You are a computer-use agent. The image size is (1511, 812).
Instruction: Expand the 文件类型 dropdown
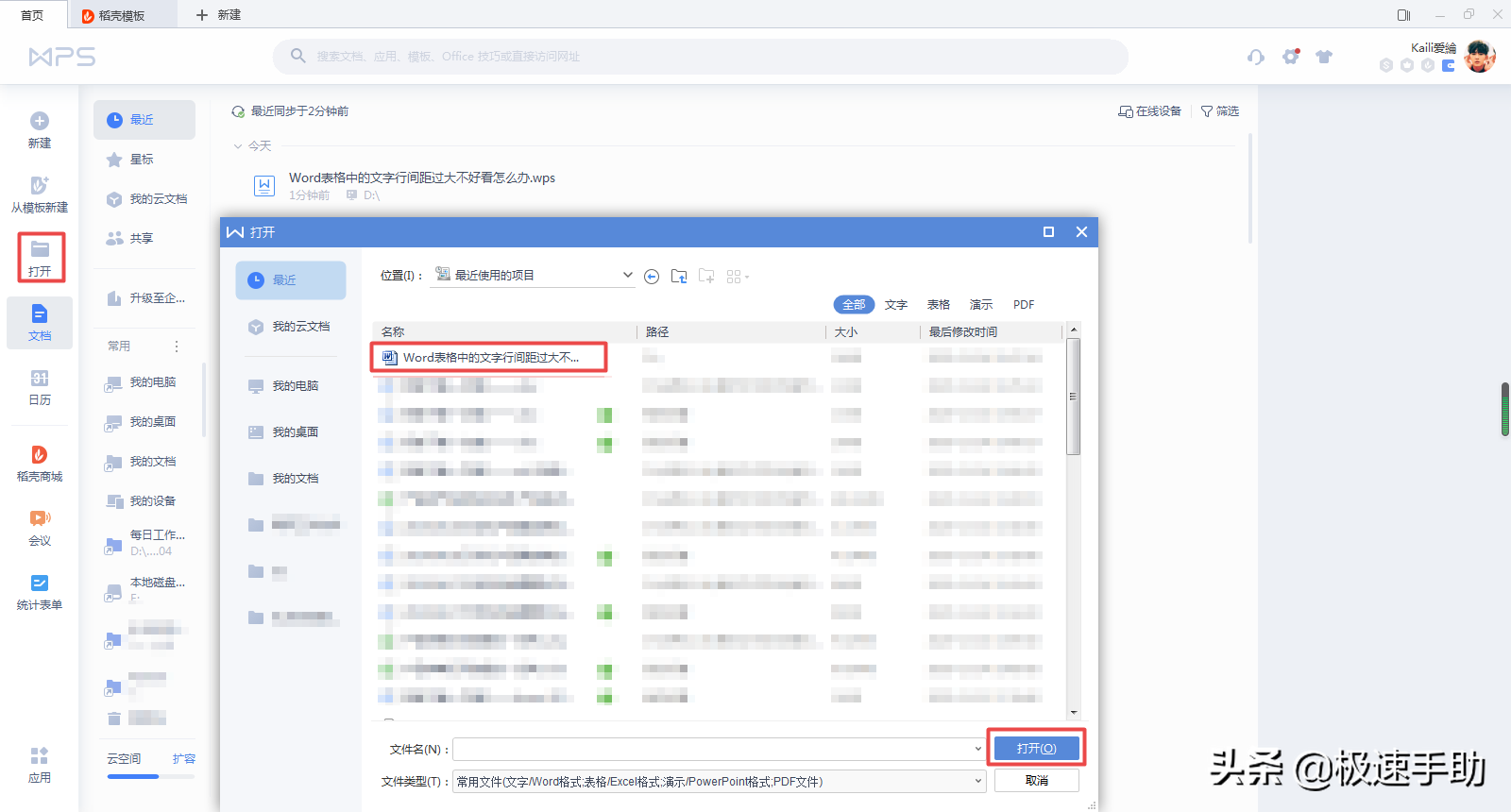tap(978, 782)
